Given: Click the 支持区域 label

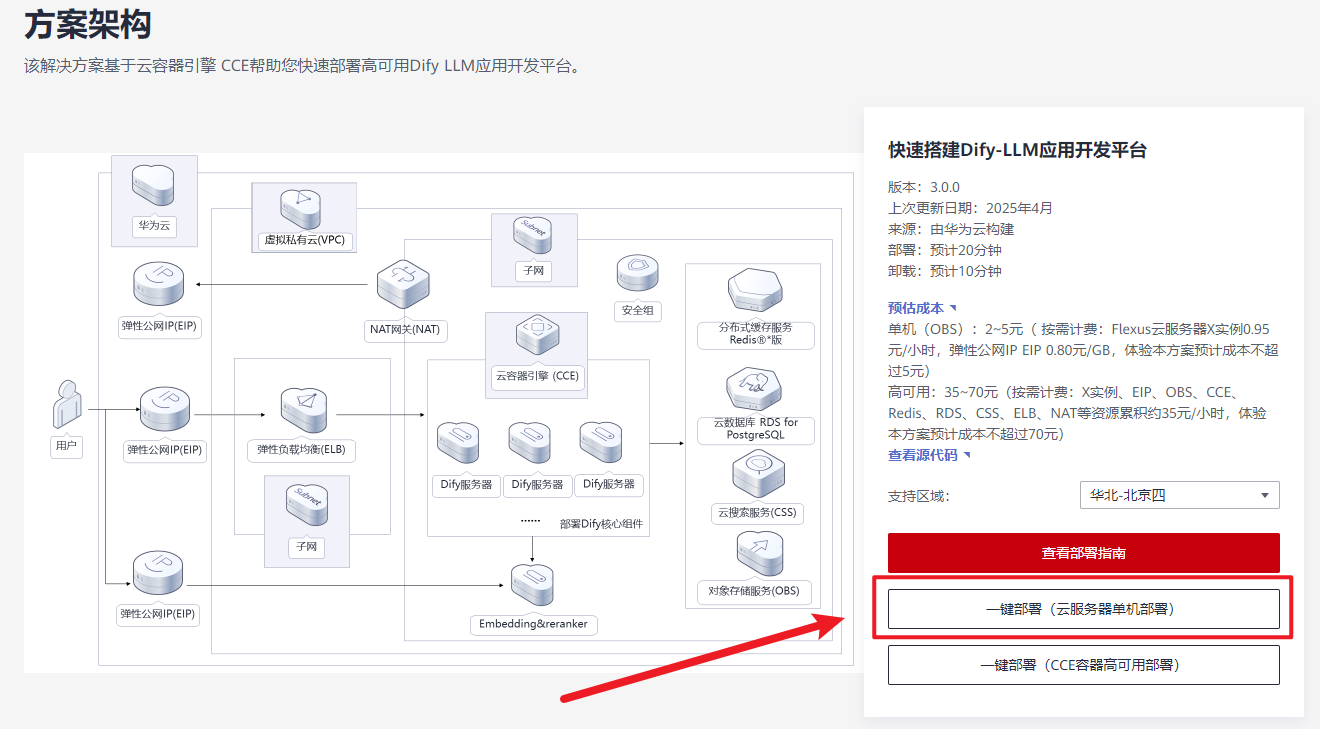Looking at the screenshot, I should coord(919,495).
